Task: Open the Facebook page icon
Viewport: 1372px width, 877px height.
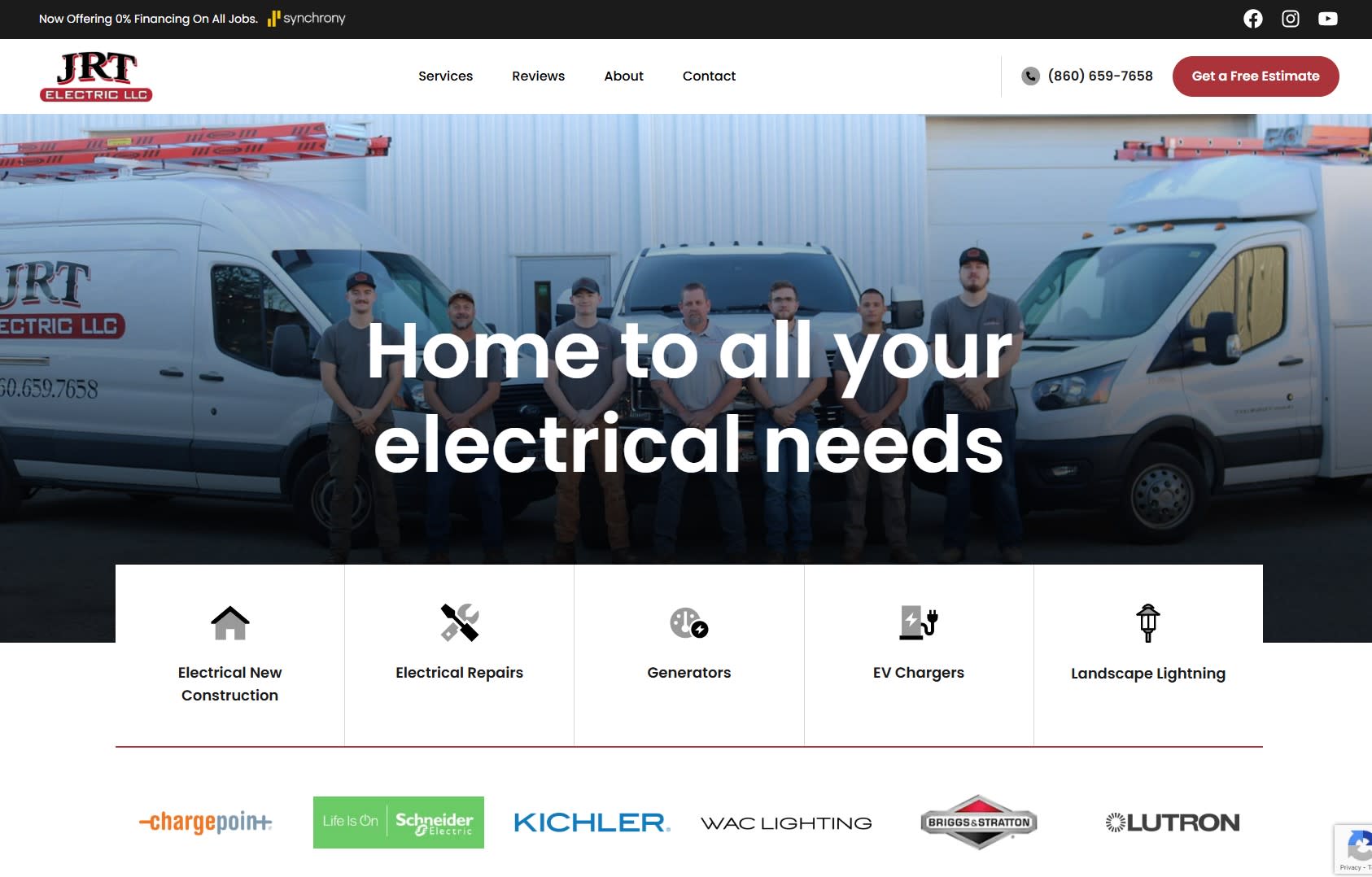Action: [x=1253, y=19]
